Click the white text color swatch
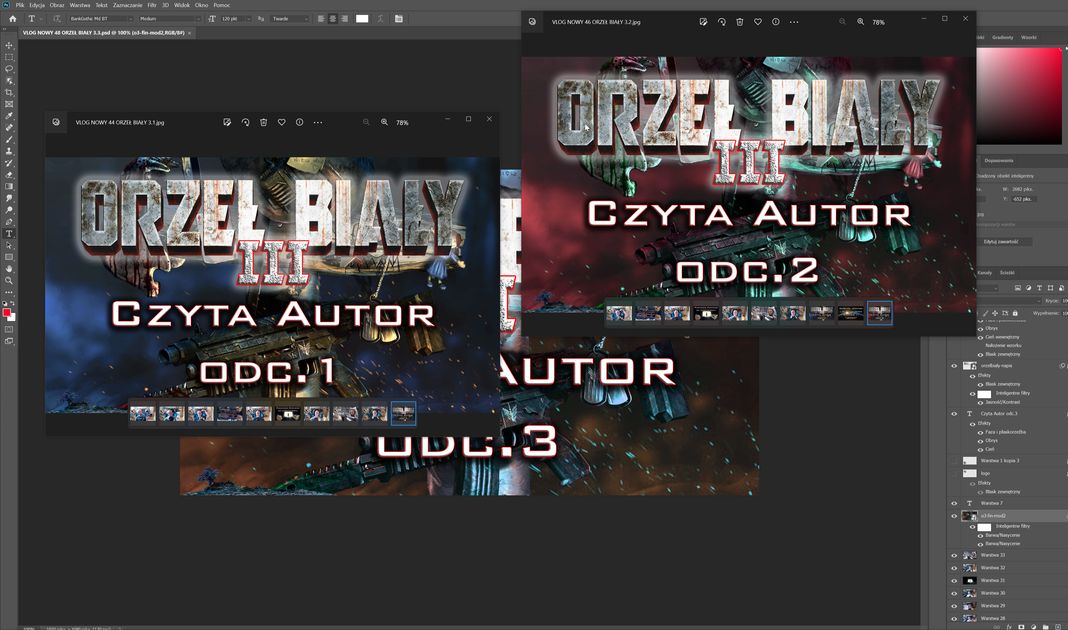This screenshot has height=630, width=1068. [x=362, y=18]
